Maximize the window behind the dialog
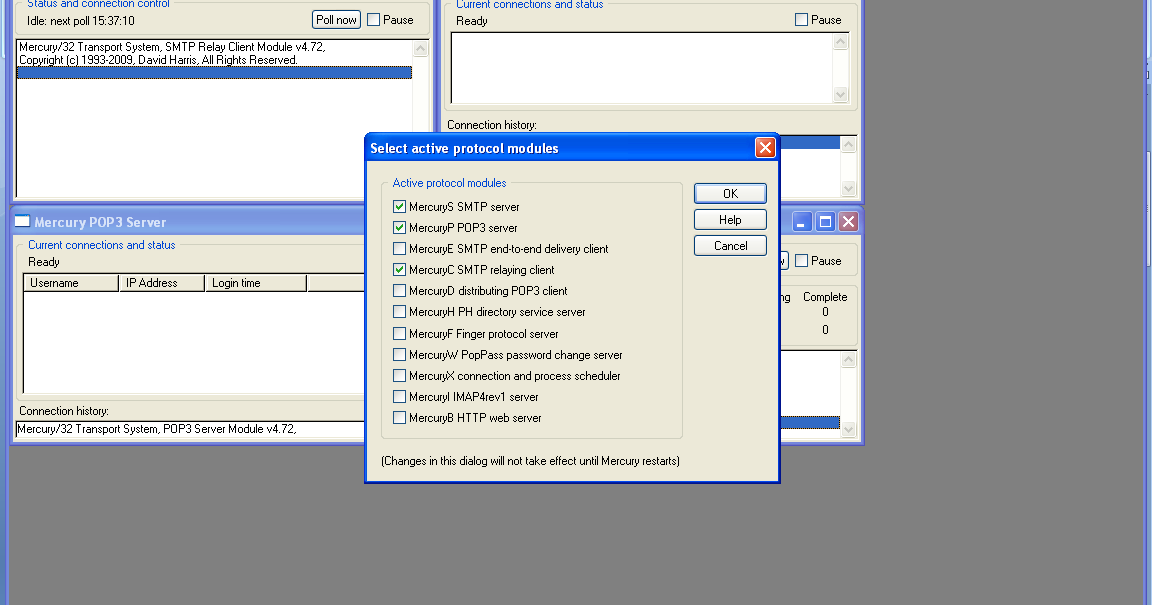The image size is (1152, 605). tap(825, 222)
